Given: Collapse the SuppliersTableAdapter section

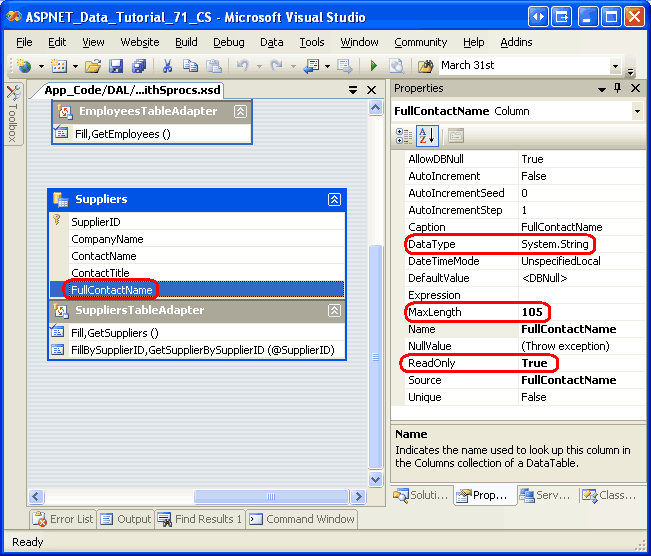Looking at the screenshot, I should pyautogui.click(x=334, y=311).
